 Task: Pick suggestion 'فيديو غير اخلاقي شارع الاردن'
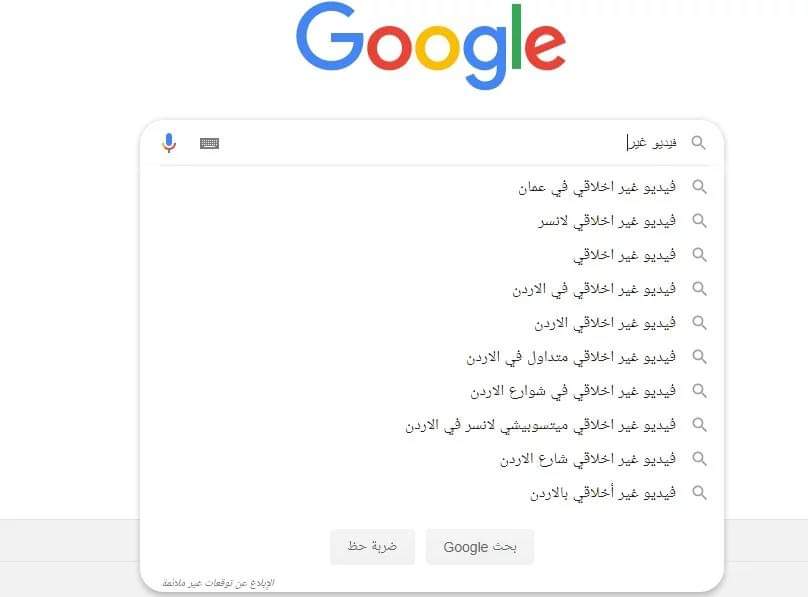(x=588, y=459)
